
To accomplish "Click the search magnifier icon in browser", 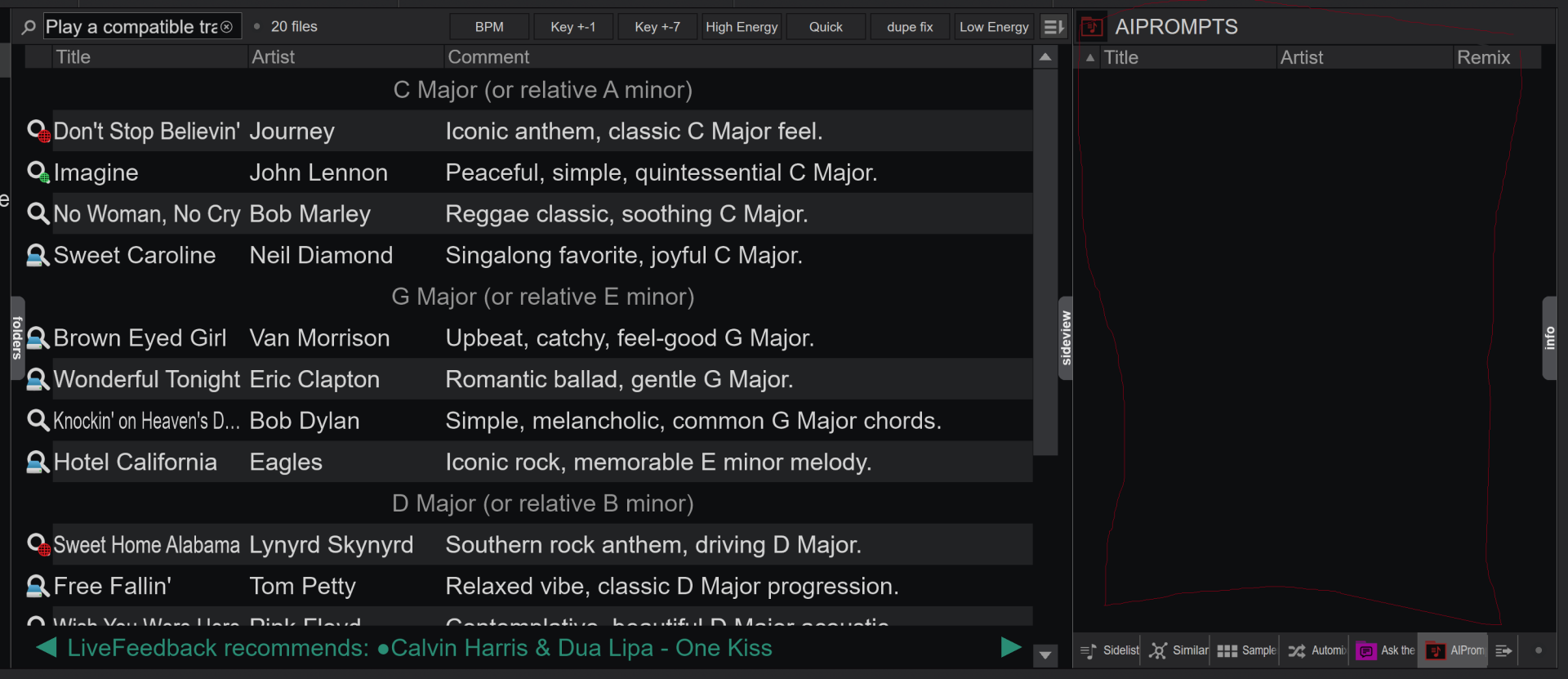I will 29,27.
